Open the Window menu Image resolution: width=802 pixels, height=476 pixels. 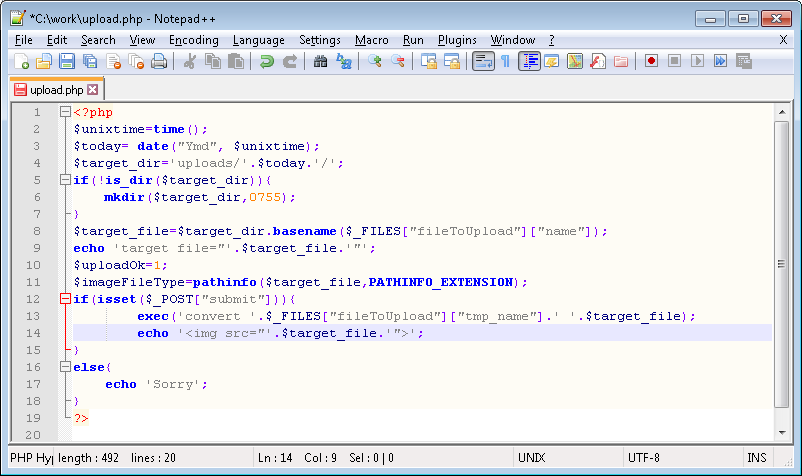(x=513, y=40)
